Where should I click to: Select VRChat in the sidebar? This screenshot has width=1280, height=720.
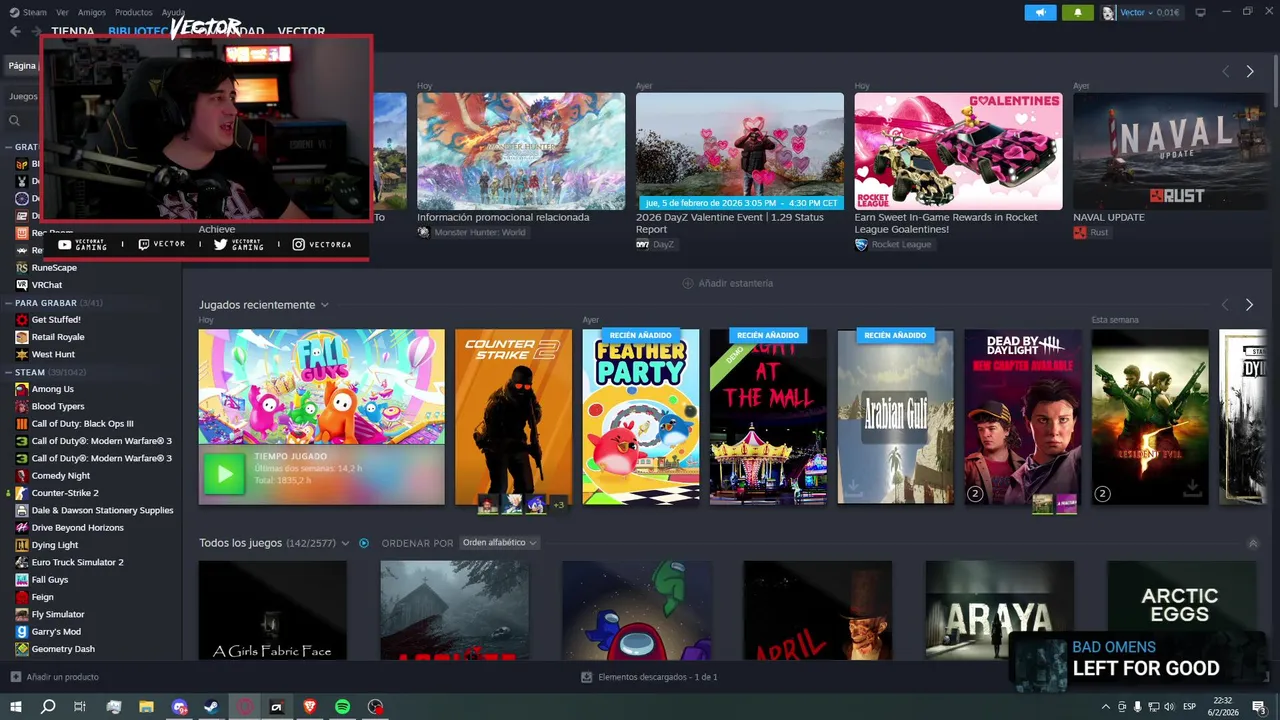[x=47, y=285]
